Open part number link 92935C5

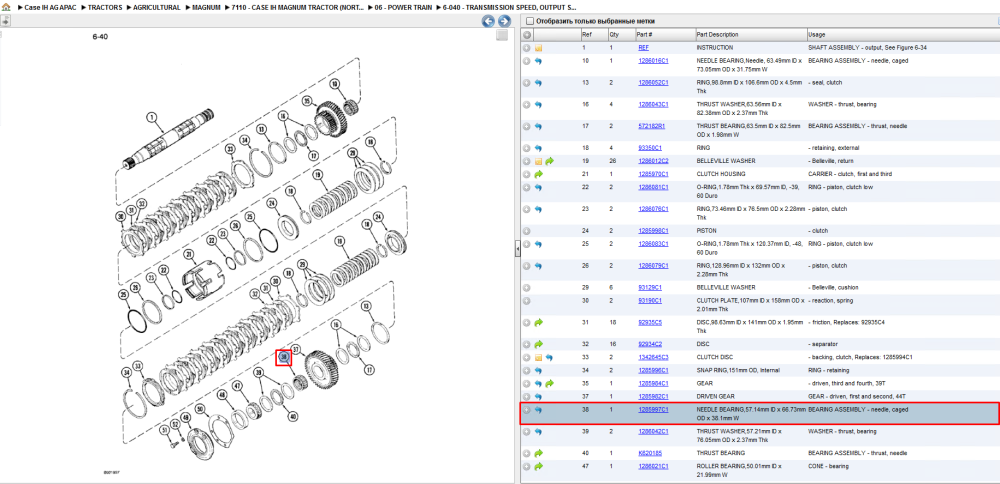pyautogui.click(x=650, y=322)
